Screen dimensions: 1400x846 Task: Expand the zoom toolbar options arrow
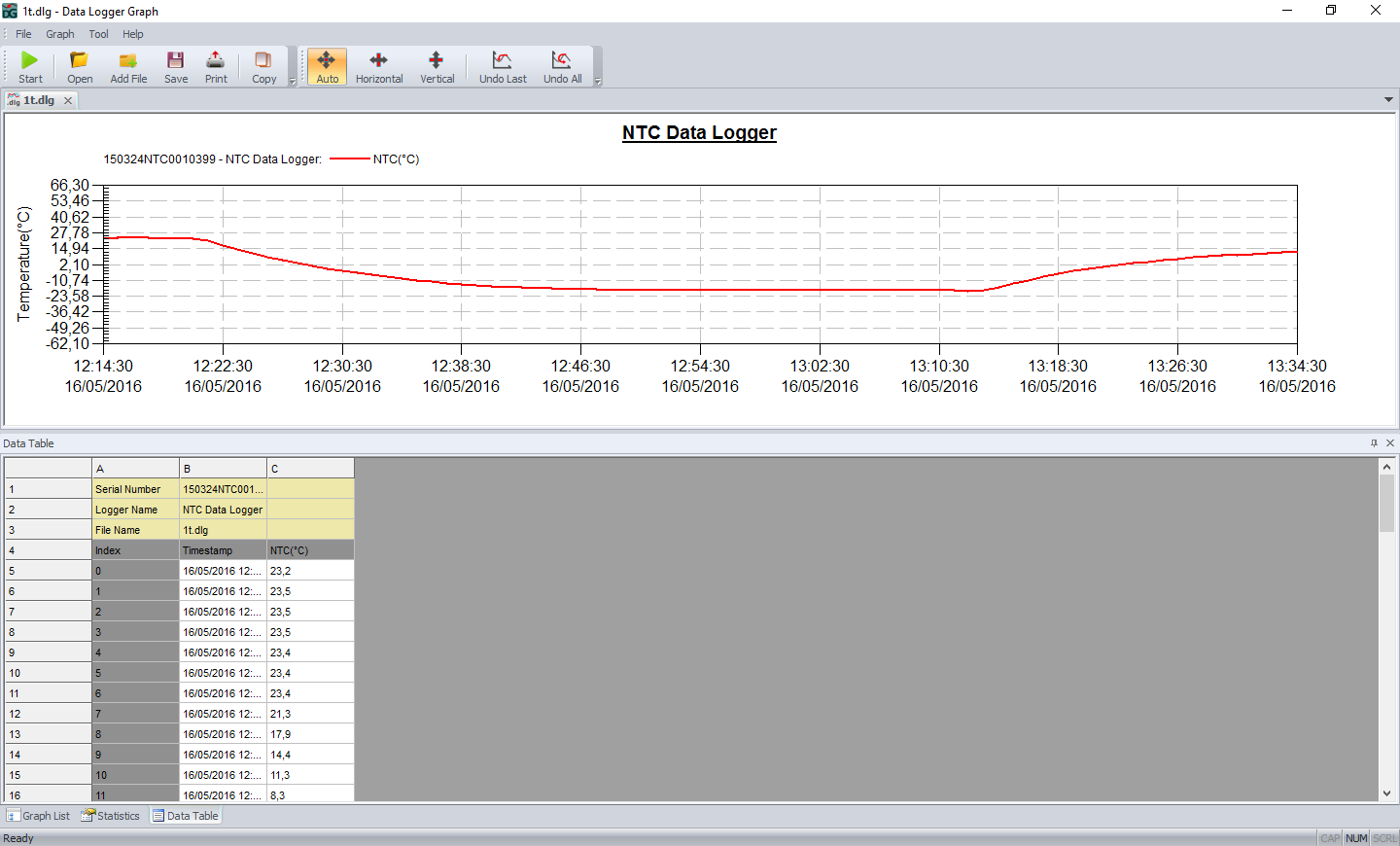[x=598, y=82]
